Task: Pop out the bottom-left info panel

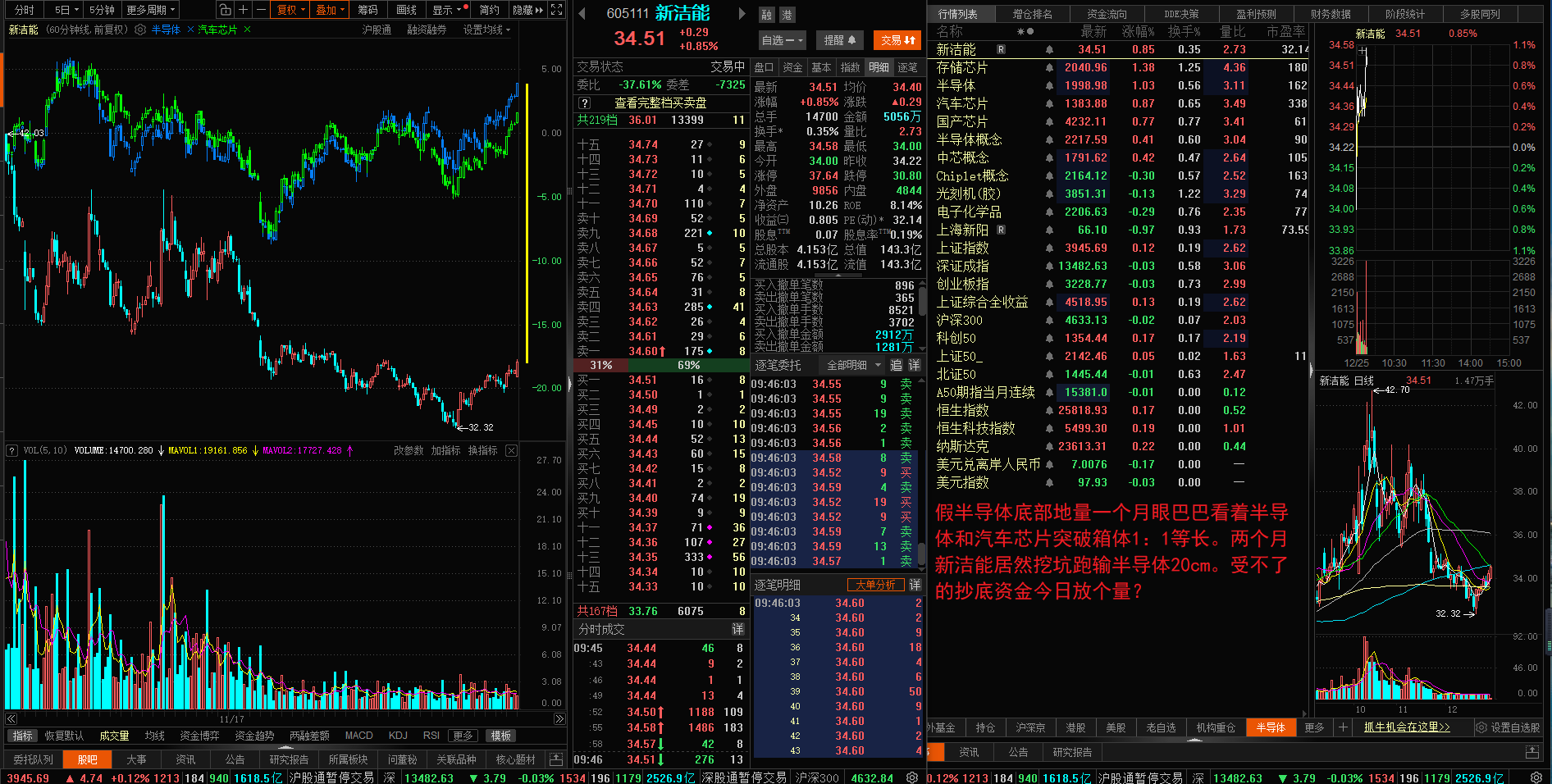Action: (x=556, y=759)
